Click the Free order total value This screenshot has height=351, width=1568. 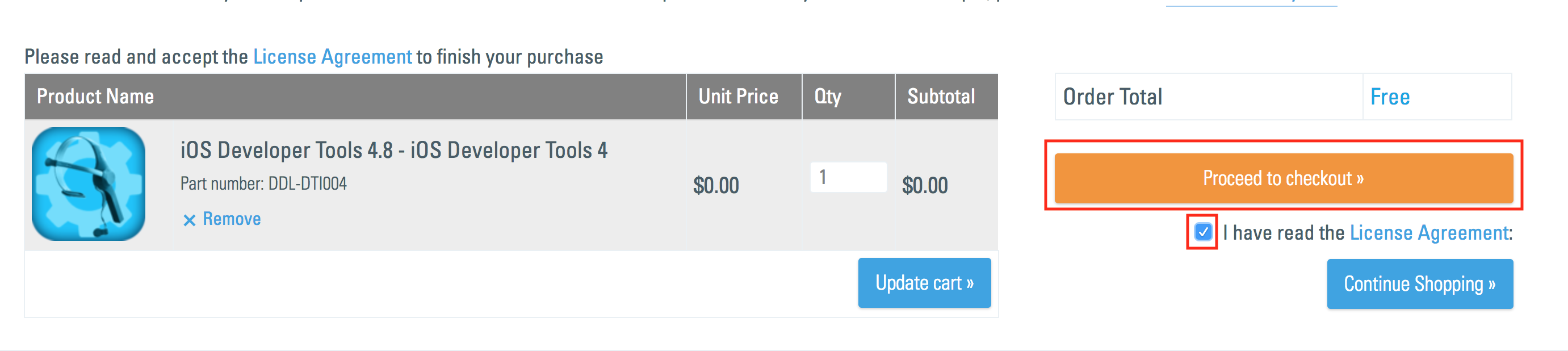coord(1390,97)
